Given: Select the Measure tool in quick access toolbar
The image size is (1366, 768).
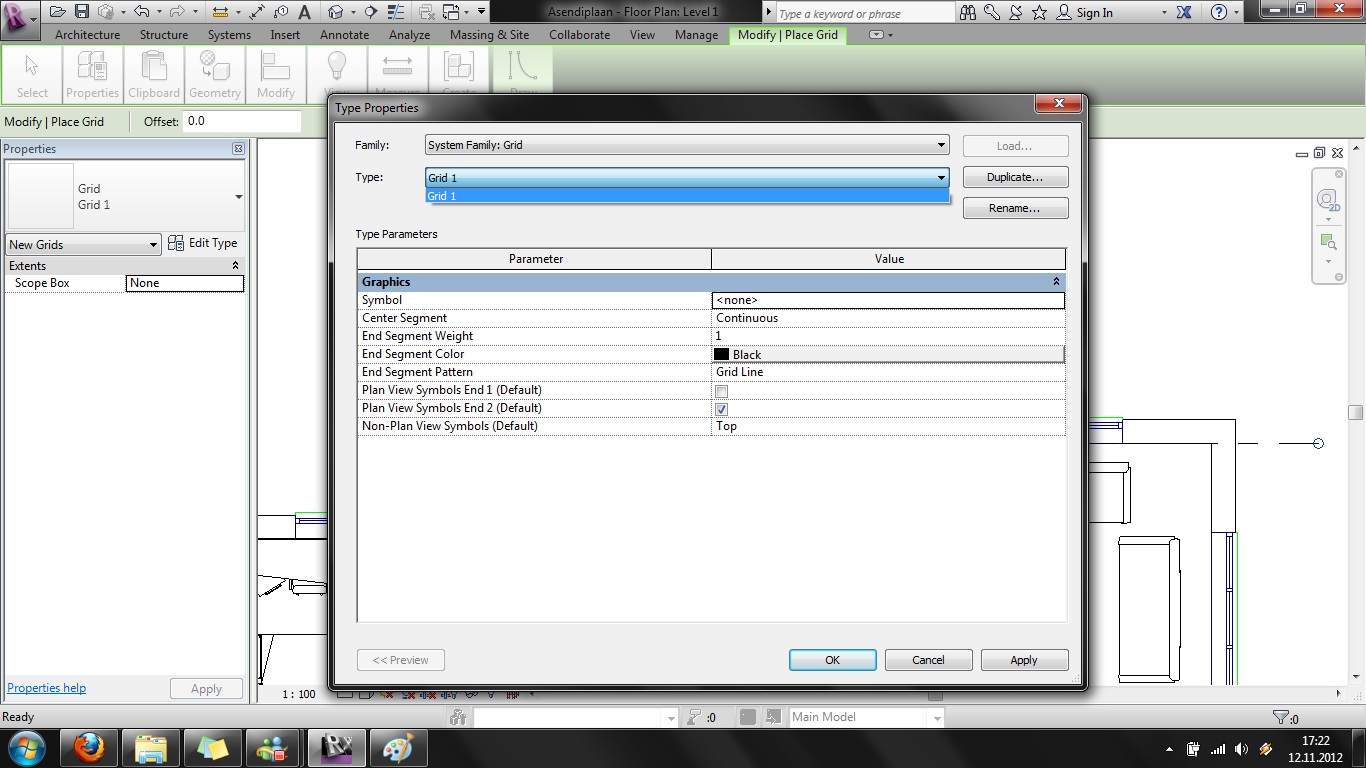Looking at the screenshot, I should coord(221,12).
